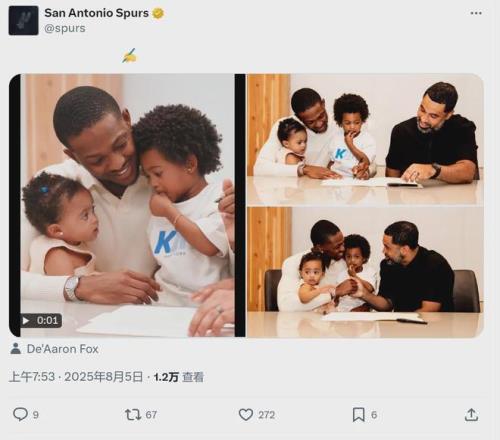Click the like count 272
The height and width of the screenshot is (440, 500).
tap(266, 415)
